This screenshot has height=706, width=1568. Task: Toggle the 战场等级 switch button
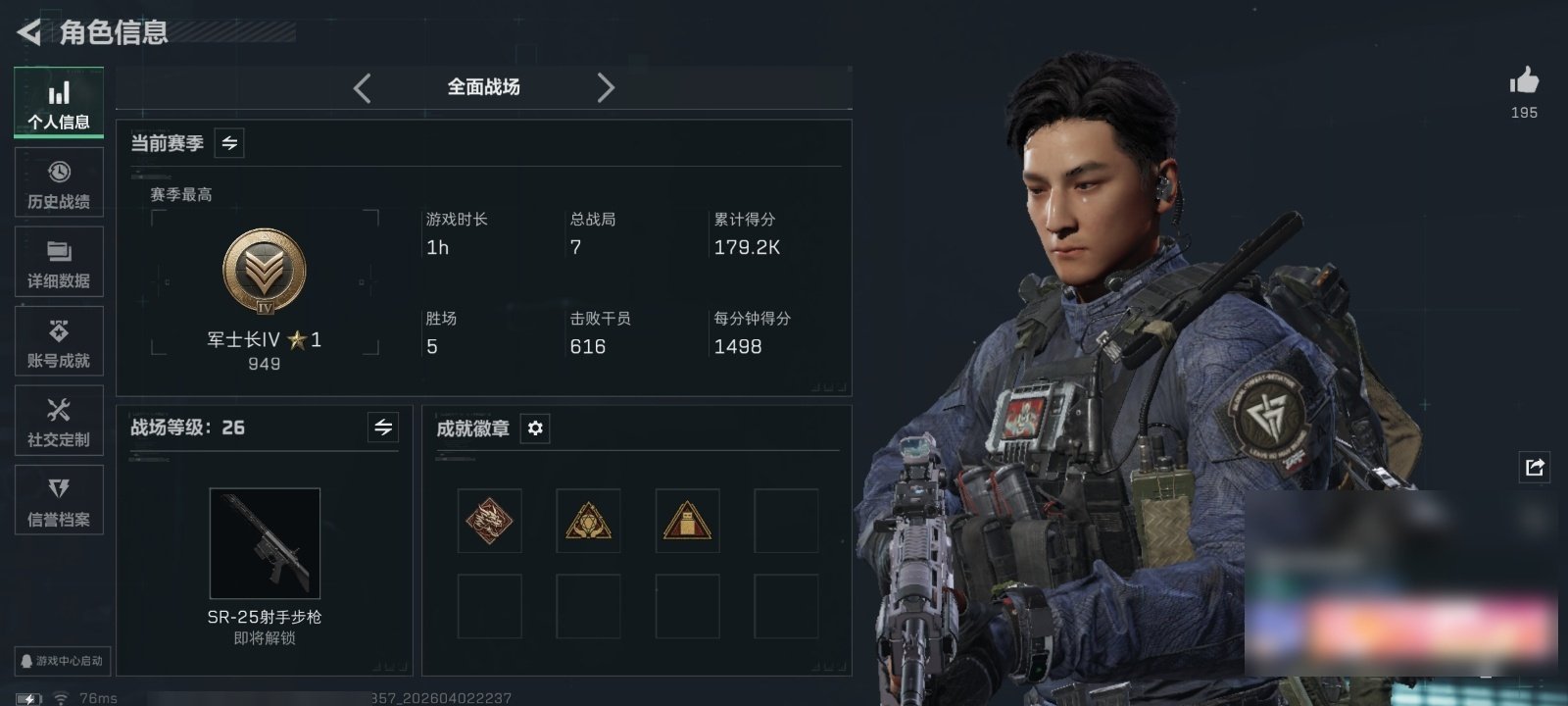click(383, 428)
